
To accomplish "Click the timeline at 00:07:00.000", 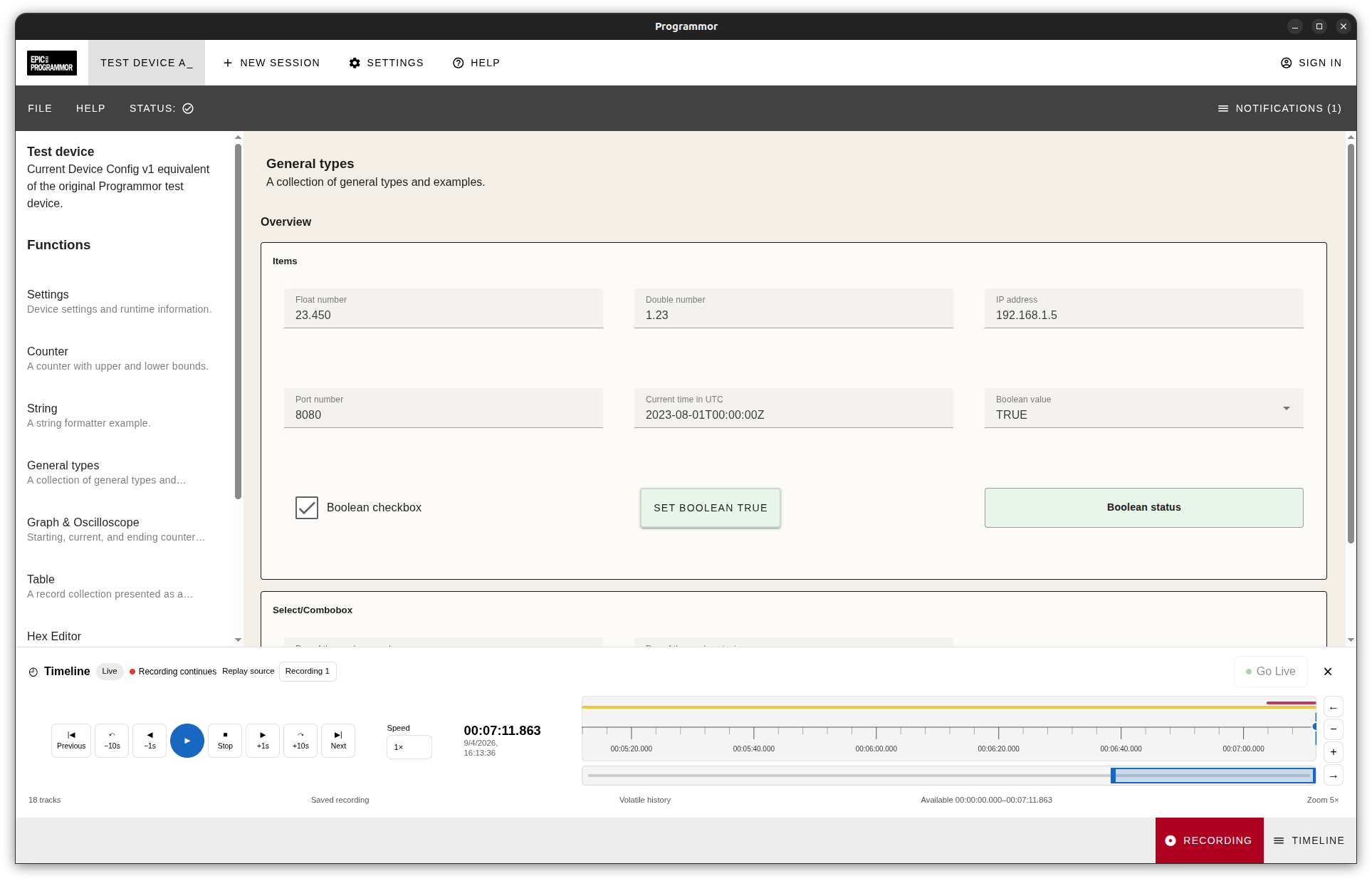I will click(1244, 749).
